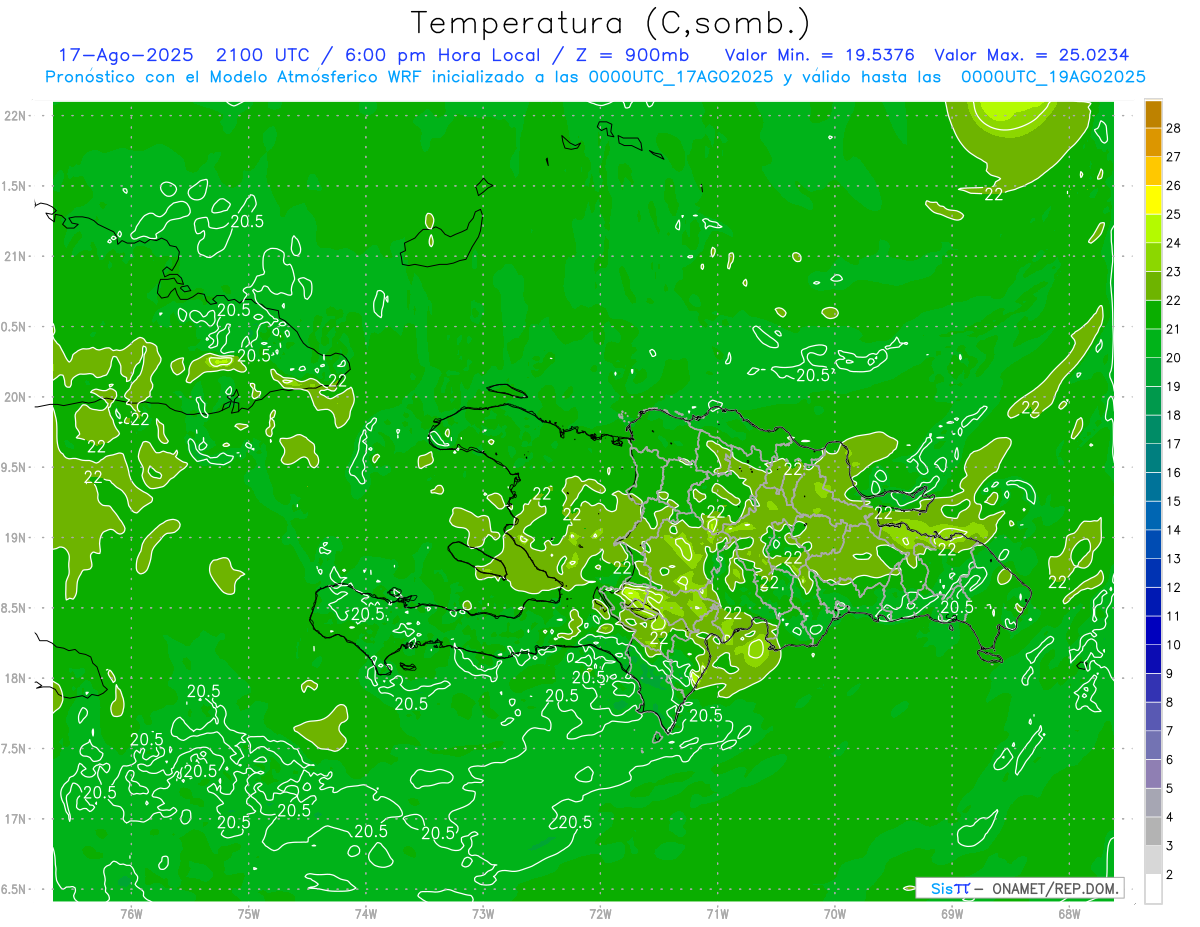
Task: Click the '28' value on the color scale
Action: click(1174, 128)
